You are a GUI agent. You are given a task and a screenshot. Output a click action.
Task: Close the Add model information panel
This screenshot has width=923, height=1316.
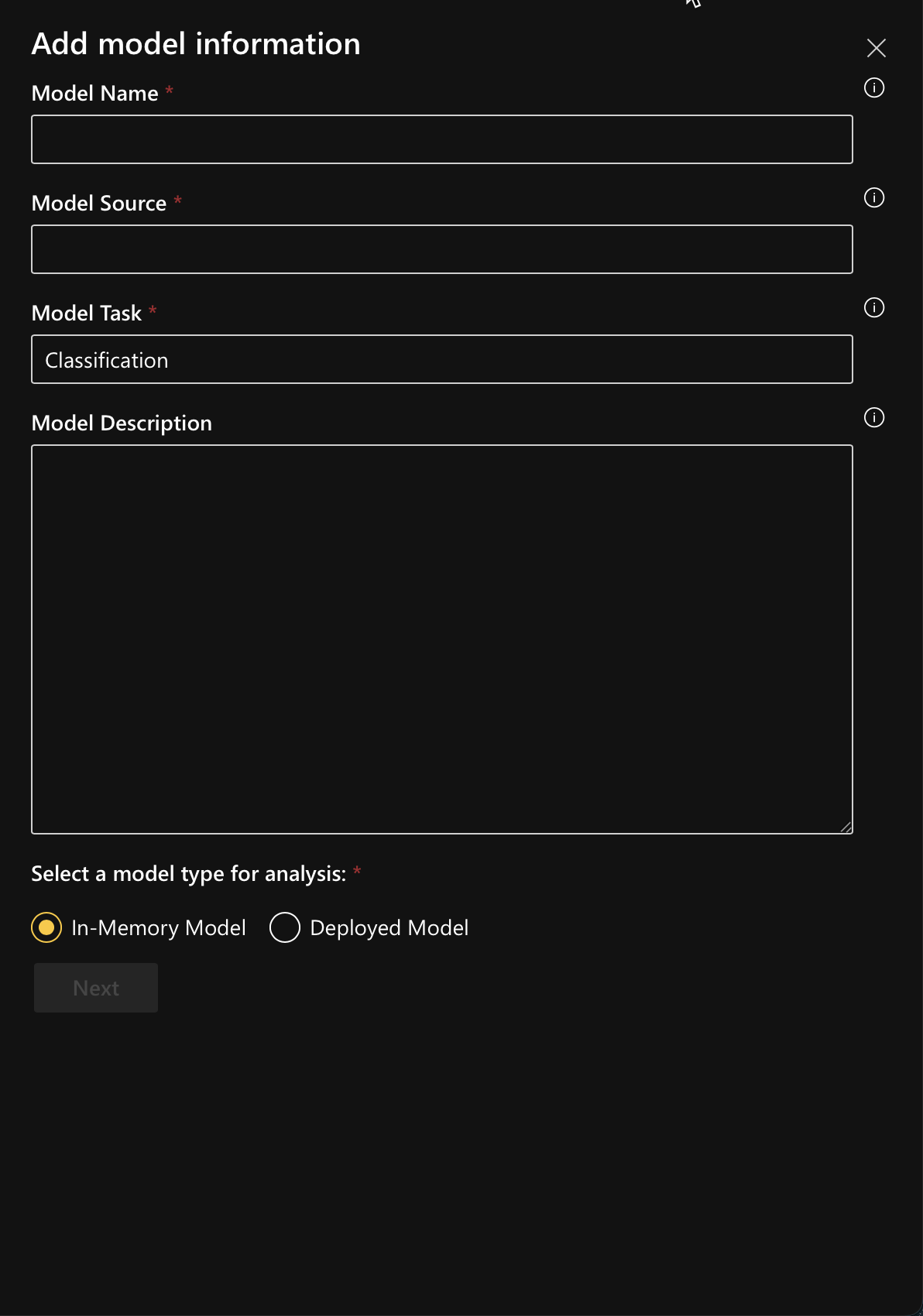[x=876, y=48]
